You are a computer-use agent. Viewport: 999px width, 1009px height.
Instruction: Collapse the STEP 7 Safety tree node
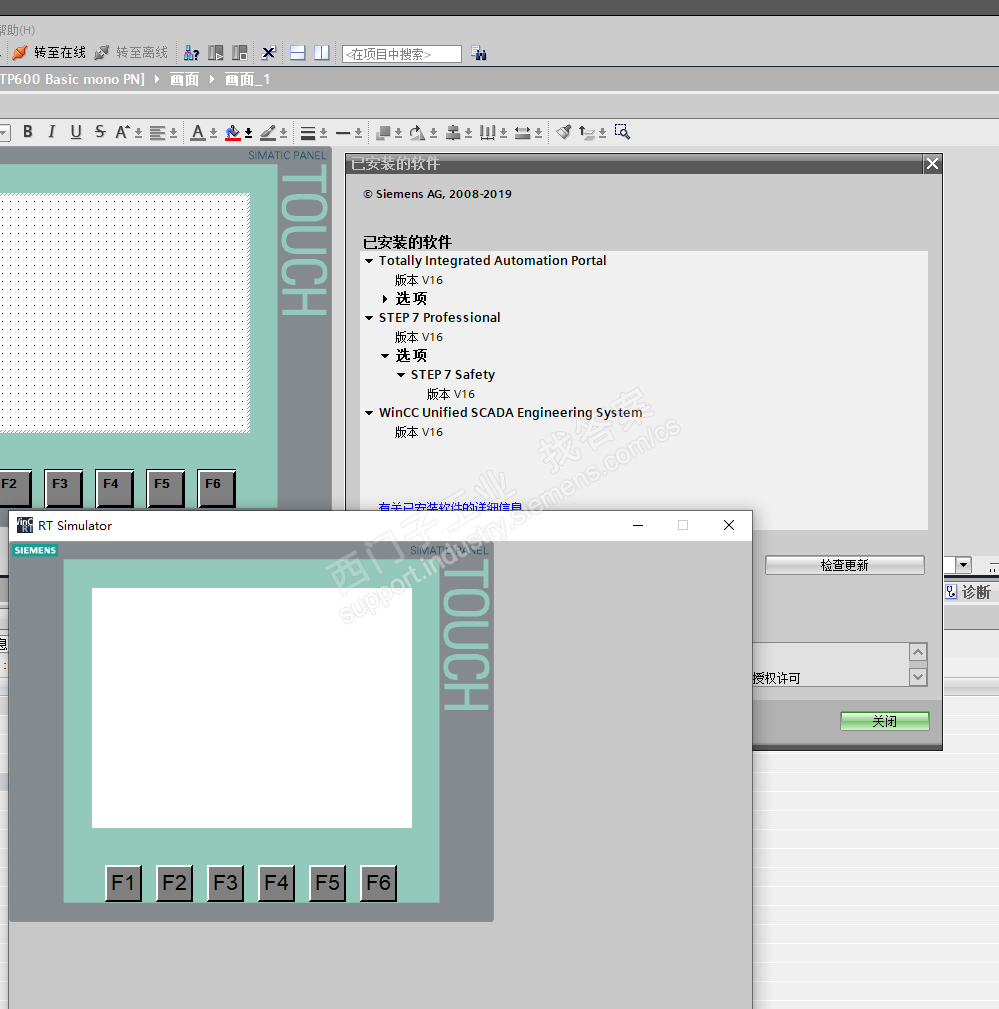(401, 375)
